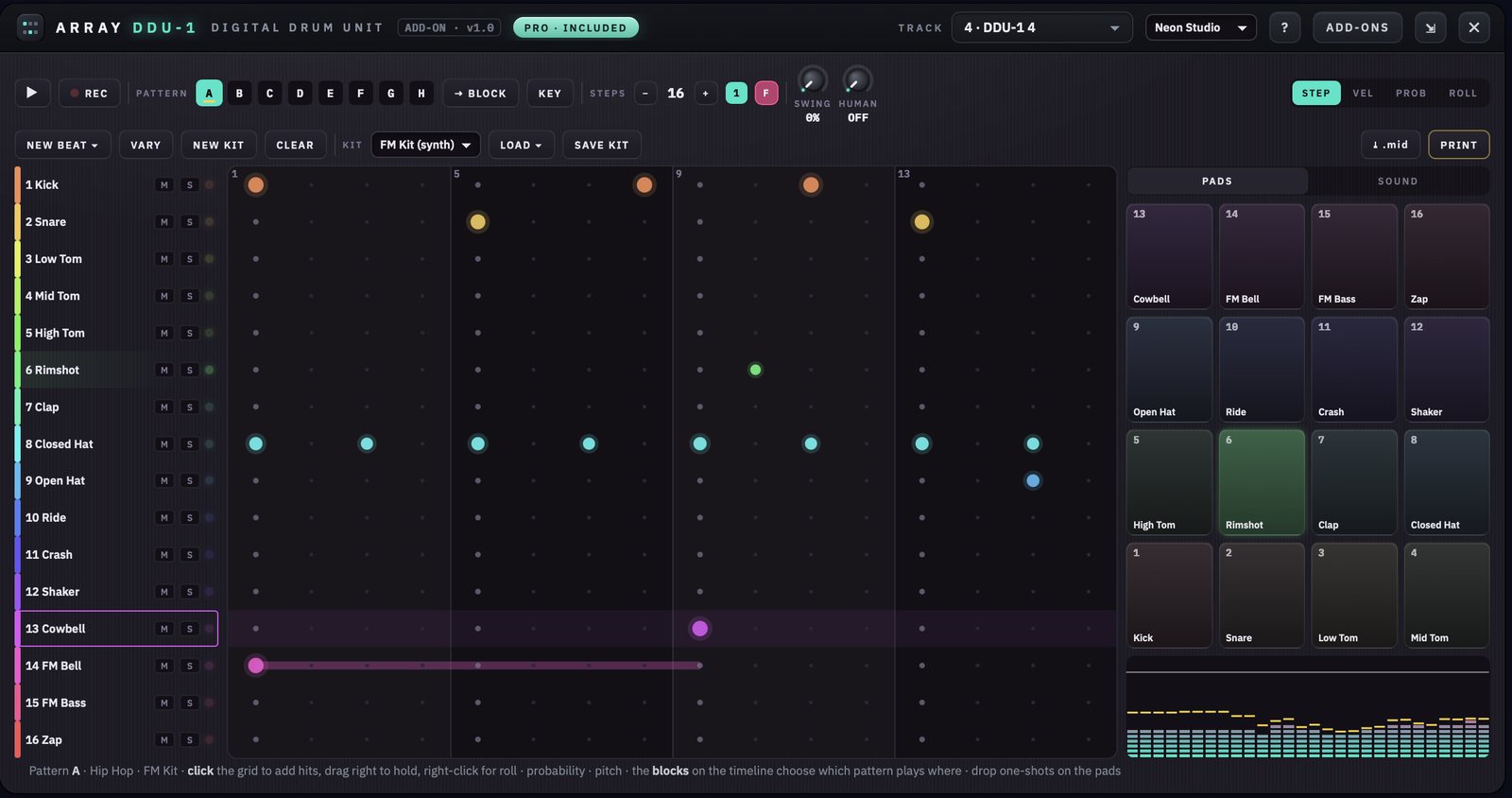
Task: Solo the Snare track
Action: click(190, 221)
